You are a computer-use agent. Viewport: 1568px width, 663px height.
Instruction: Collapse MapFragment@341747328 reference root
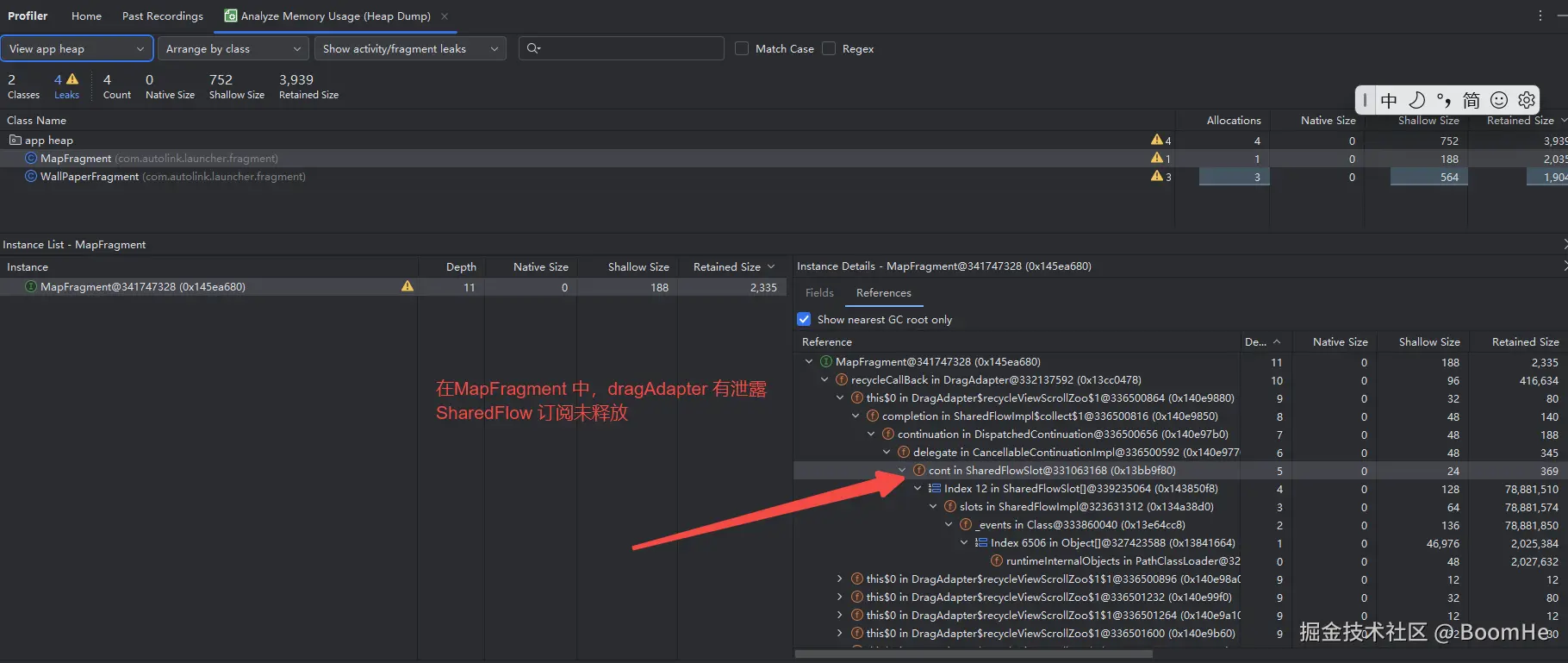(809, 362)
